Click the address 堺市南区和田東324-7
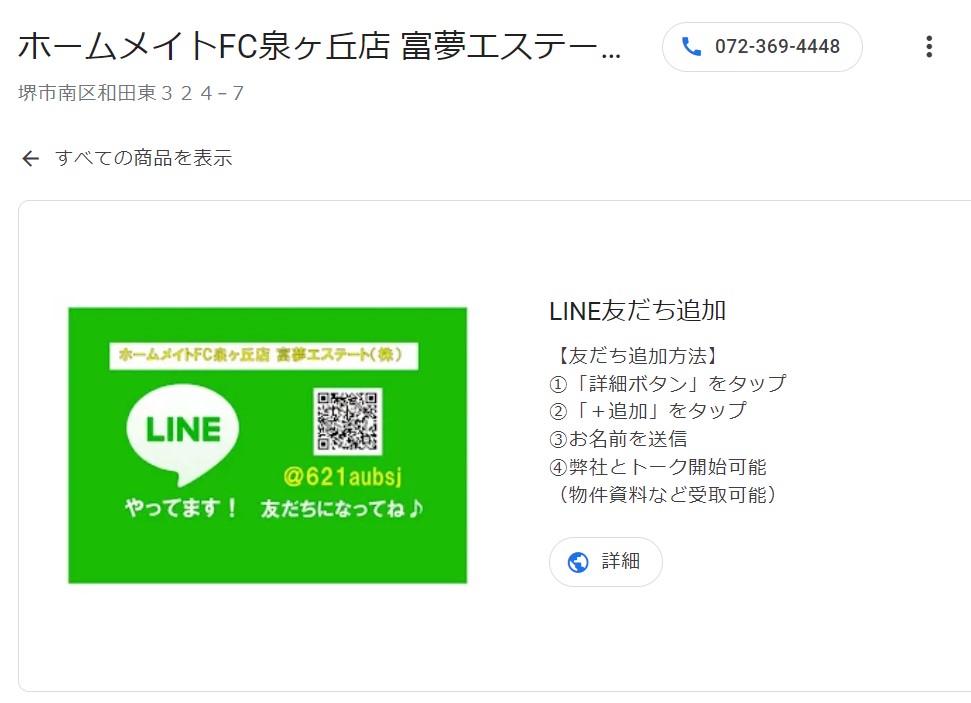Image resolution: width=971 pixels, height=703 pixels. [x=131, y=93]
